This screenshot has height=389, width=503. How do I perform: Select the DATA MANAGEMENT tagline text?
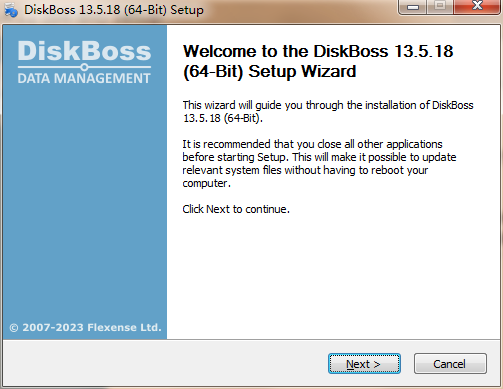tap(84, 78)
